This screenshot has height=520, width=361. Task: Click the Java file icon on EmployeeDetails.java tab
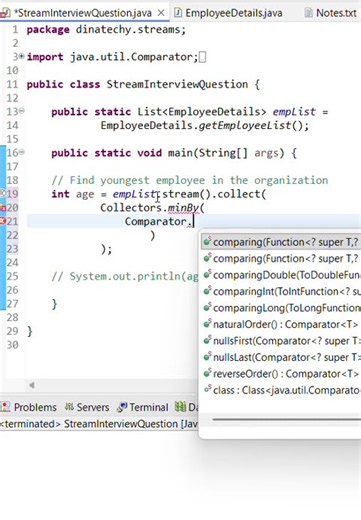[178, 13]
